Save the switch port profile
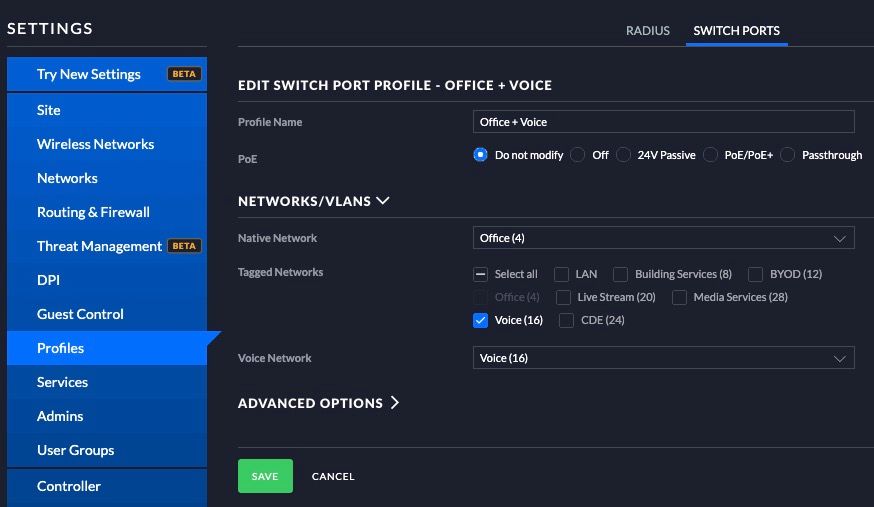 pos(265,476)
